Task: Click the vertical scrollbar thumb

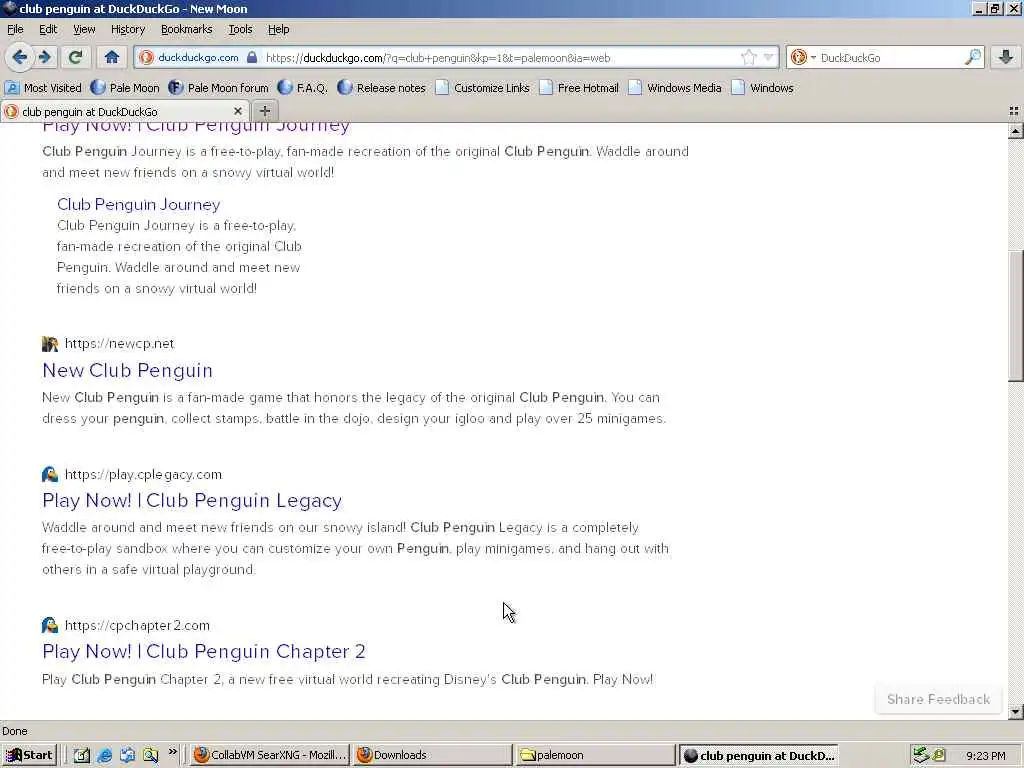Action: click(x=1016, y=315)
